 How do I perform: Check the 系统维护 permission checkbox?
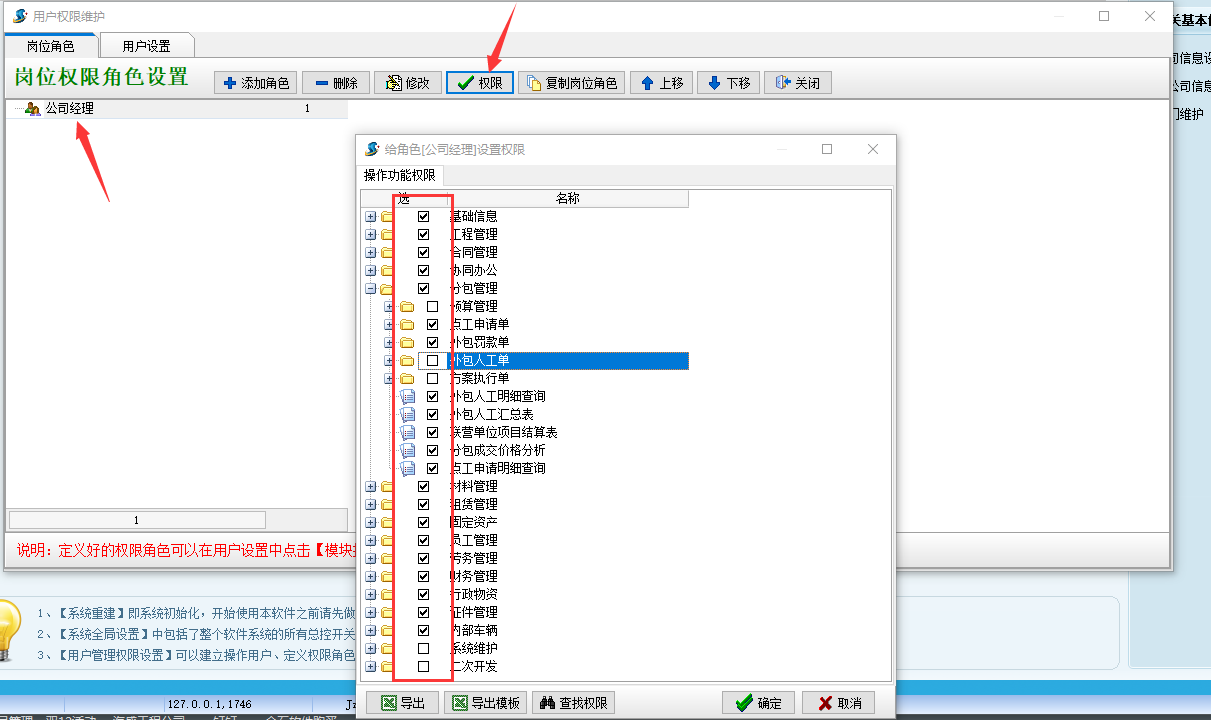[x=423, y=648]
